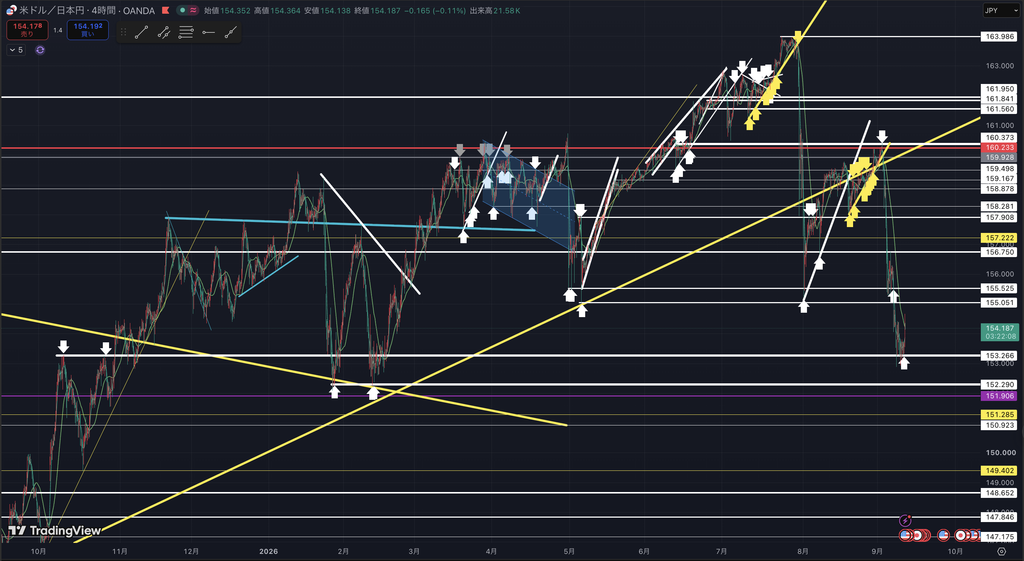Click the red 売り sell button

click(x=27, y=30)
